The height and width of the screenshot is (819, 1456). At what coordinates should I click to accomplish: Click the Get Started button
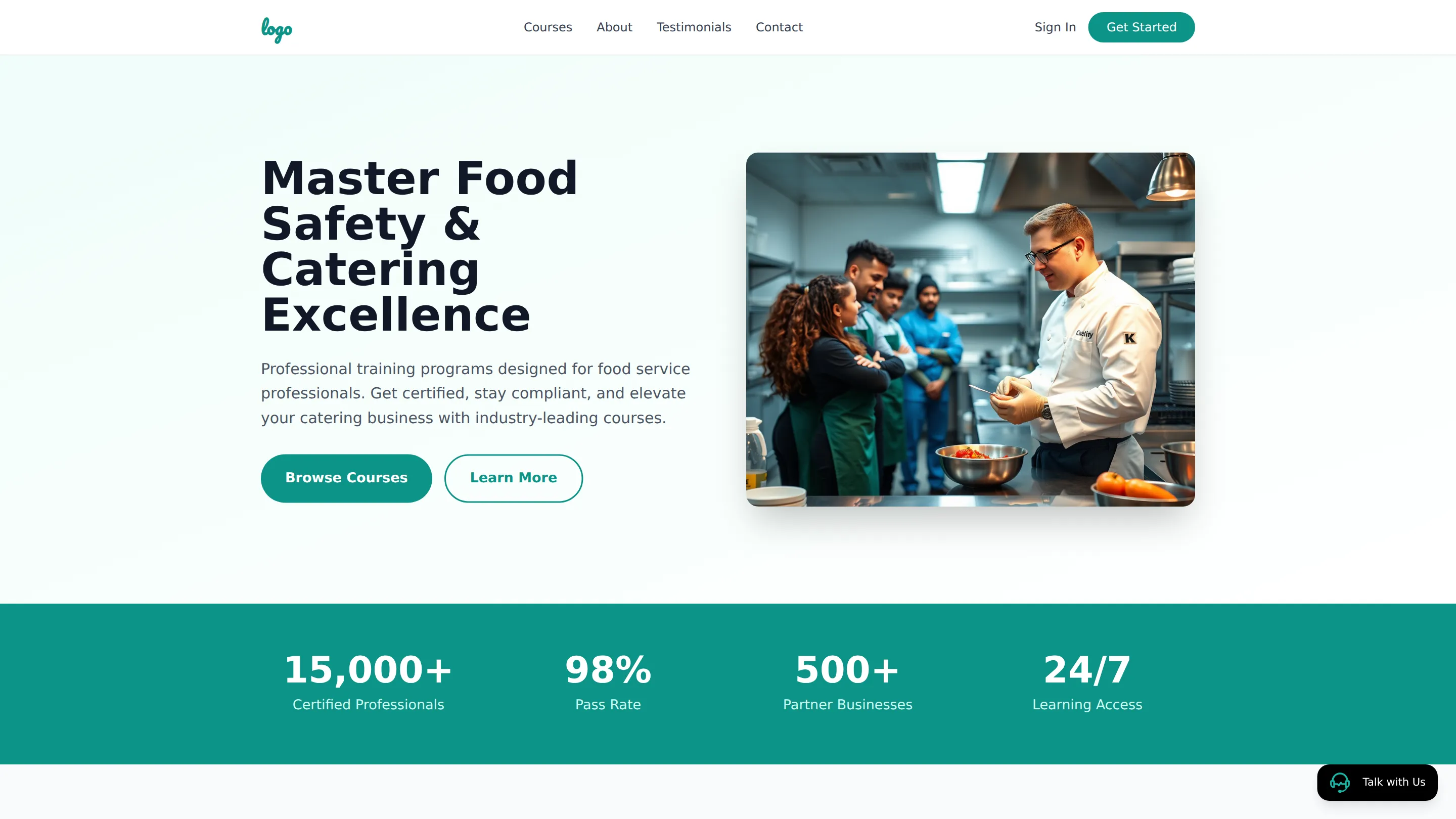[x=1141, y=27]
